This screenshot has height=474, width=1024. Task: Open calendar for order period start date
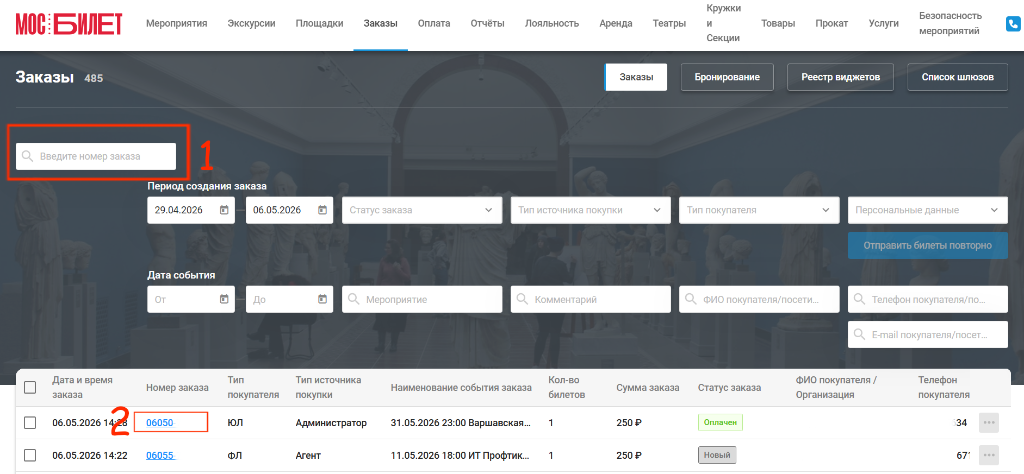[224, 210]
